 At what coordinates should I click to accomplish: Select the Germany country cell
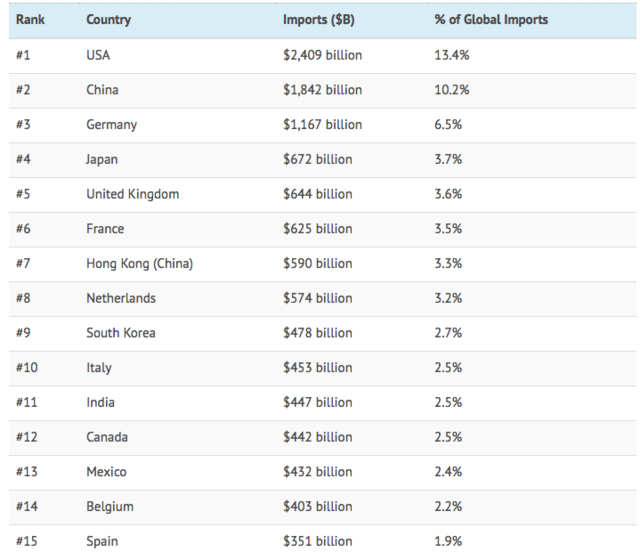111,124
